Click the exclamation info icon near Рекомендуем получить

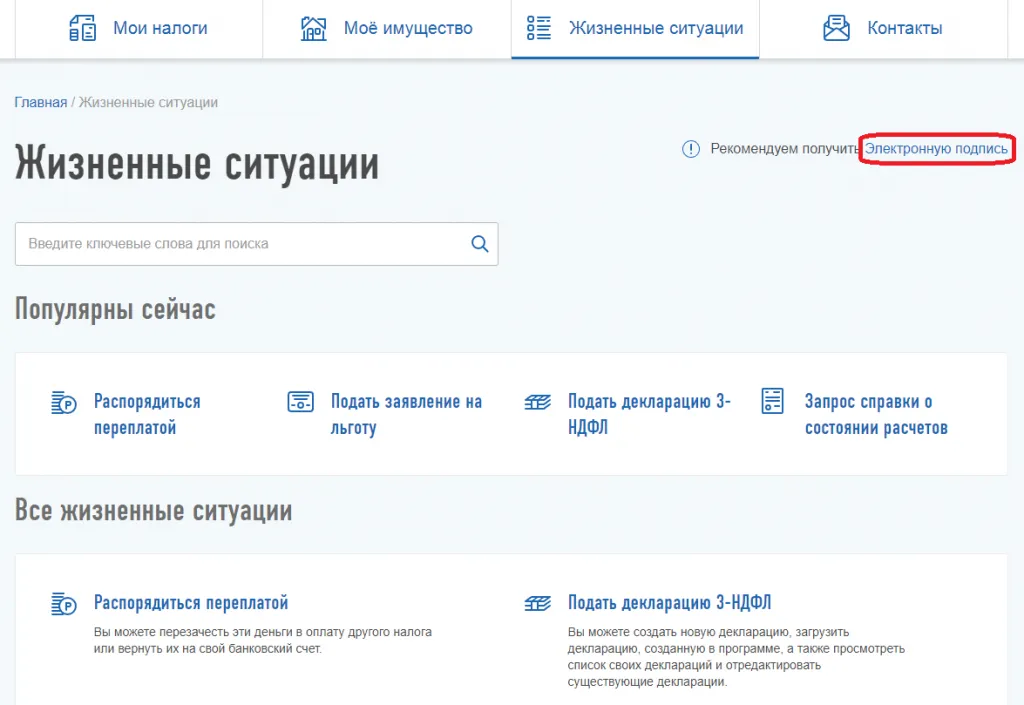[691, 149]
